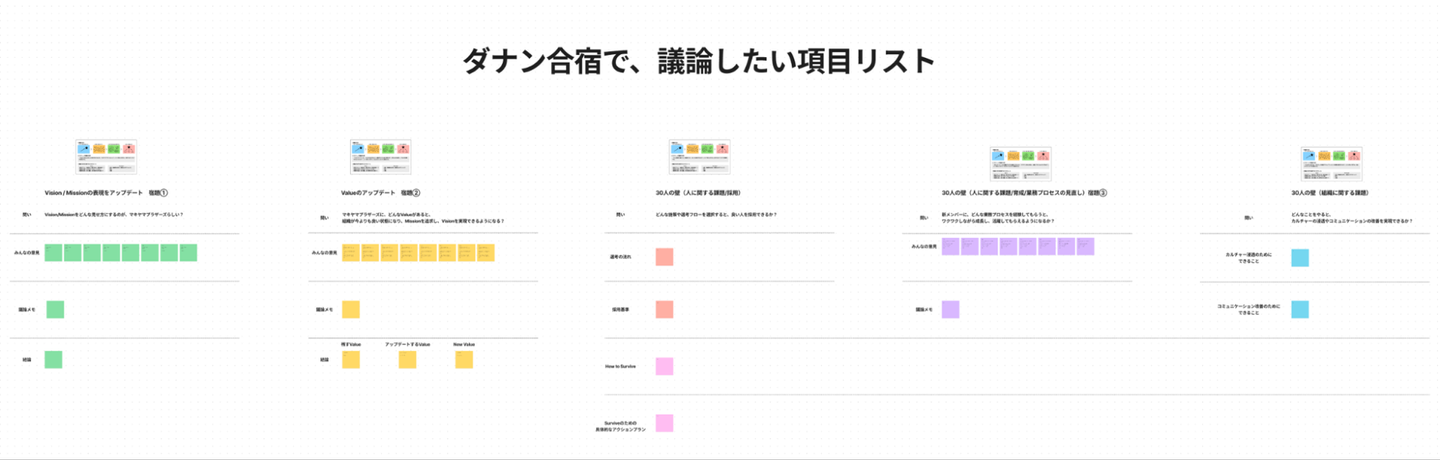Open thumbnail above Valueのアップデート section
1440x460 pixels.
[380, 158]
